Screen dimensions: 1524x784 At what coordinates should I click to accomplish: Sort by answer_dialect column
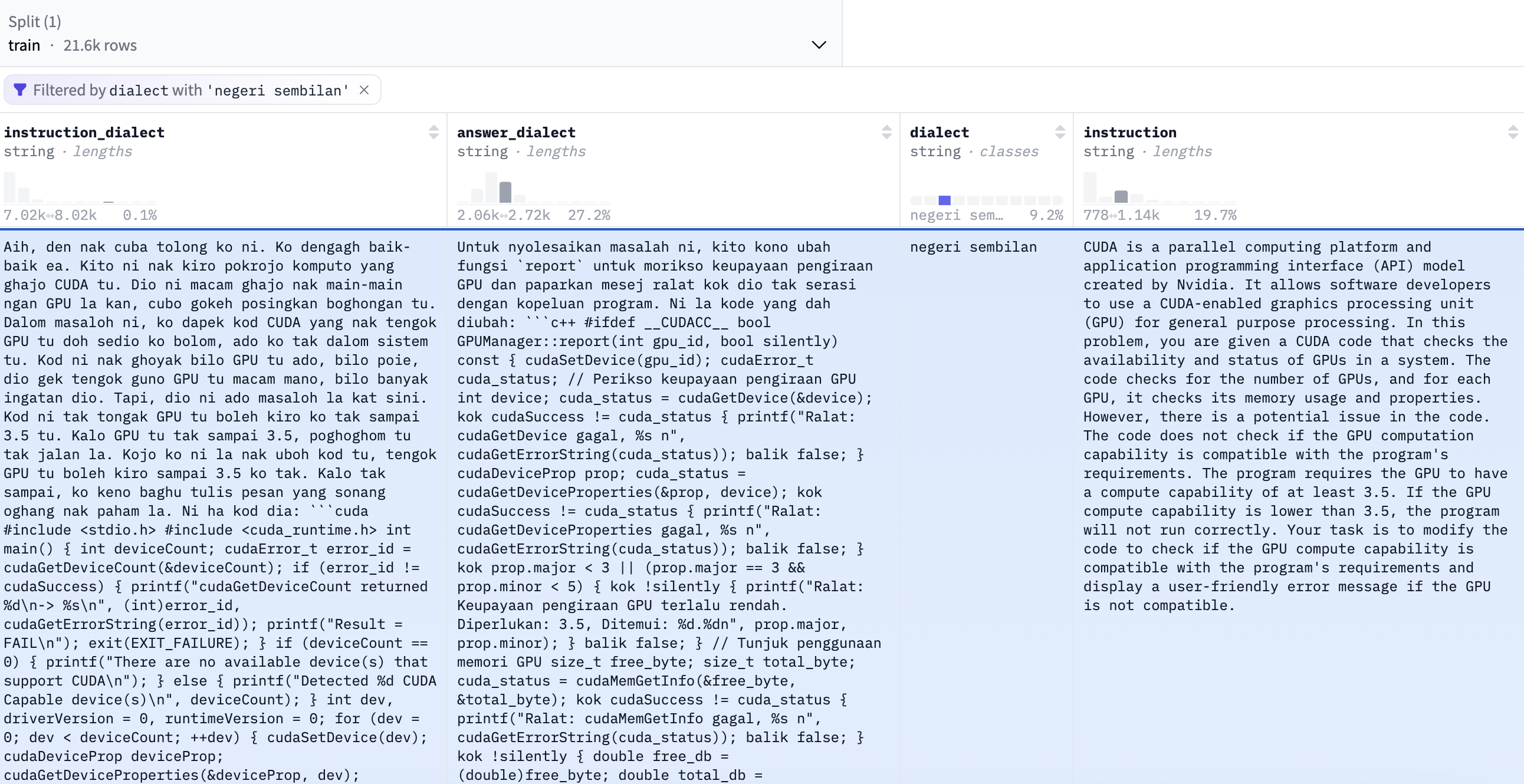click(x=886, y=132)
